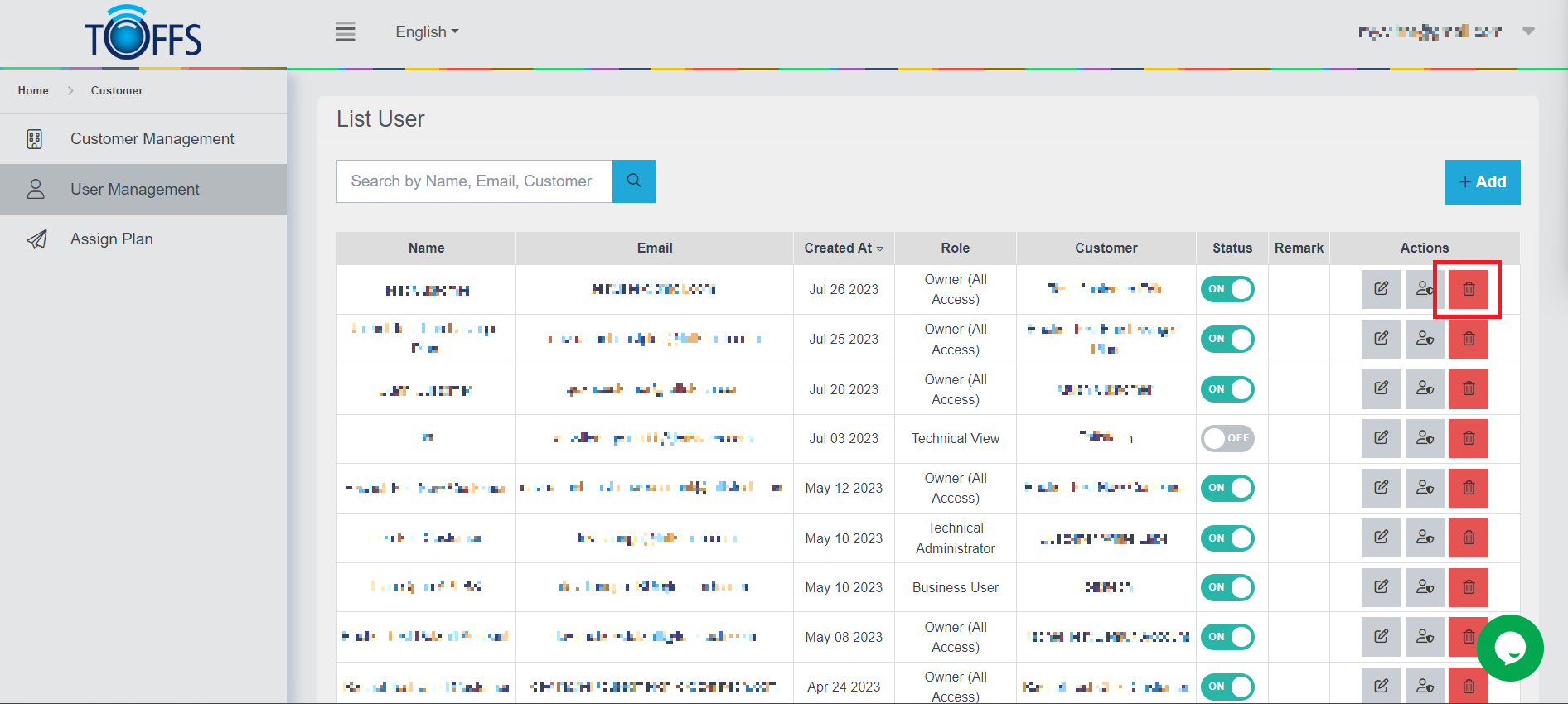Image resolution: width=1568 pixels, height=704 pixels.
Task: Open permissions for Technical Administrator user
Action: click(x=1425, y=538)
